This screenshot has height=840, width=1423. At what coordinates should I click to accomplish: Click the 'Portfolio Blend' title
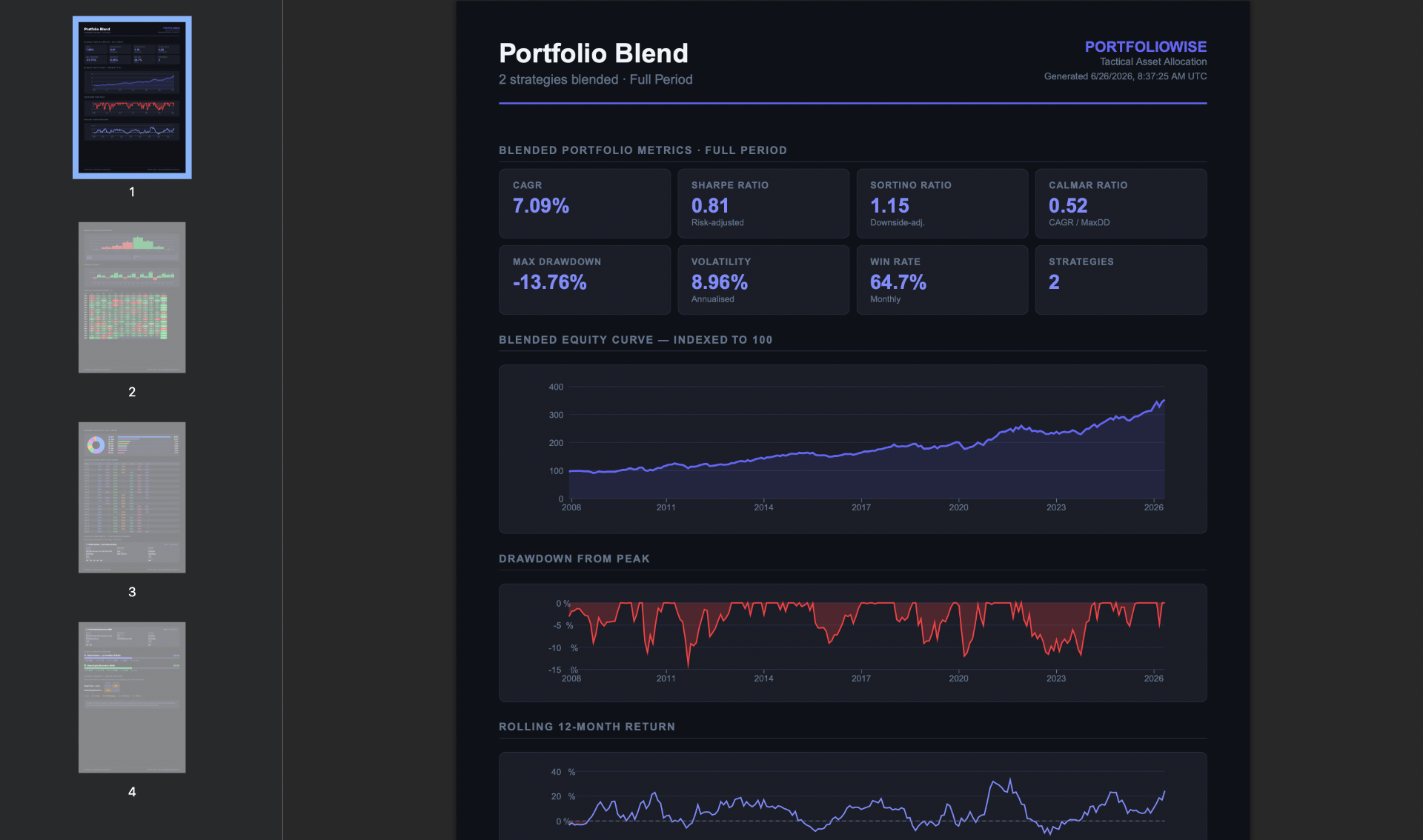(593, 53)
